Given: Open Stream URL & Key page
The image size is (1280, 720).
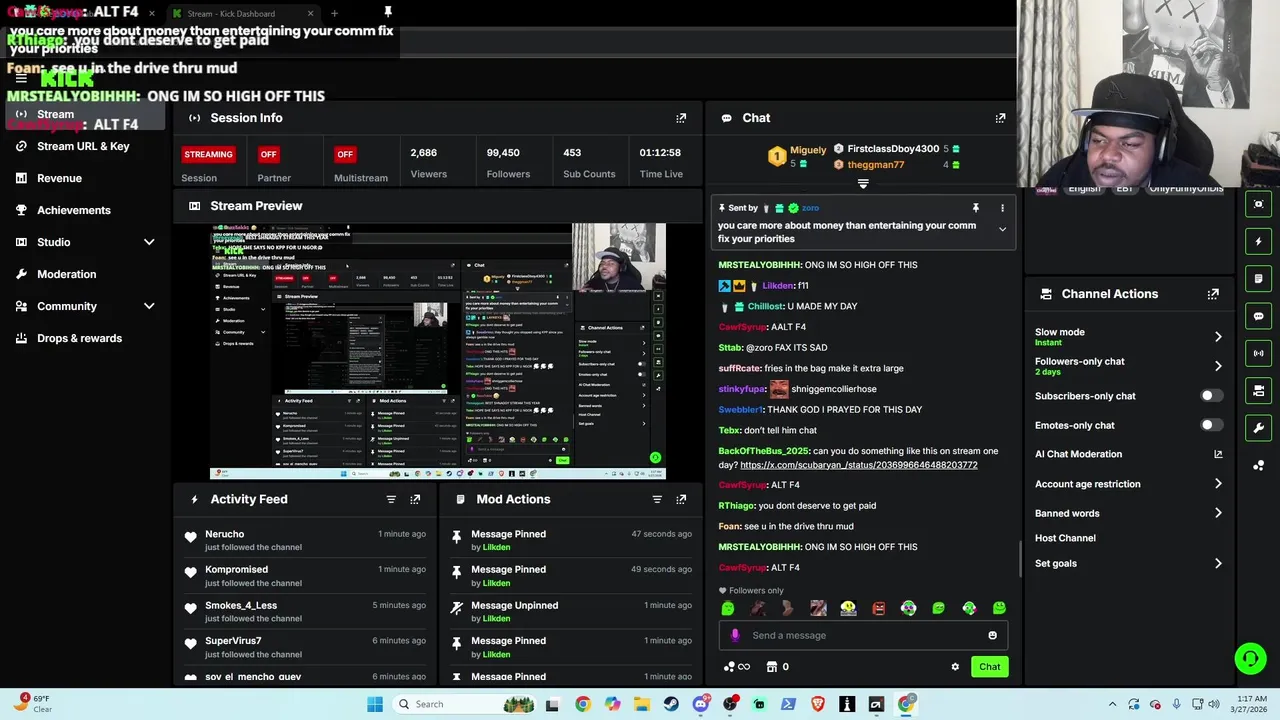Looking at the screenshot, I should (83, 146).
